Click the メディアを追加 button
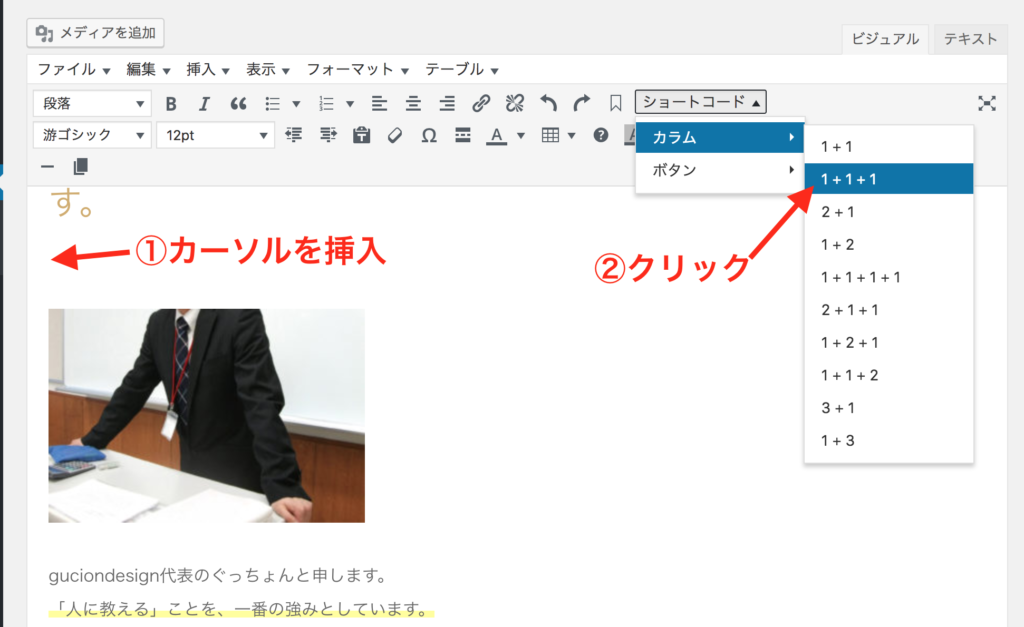 [96, 33]
